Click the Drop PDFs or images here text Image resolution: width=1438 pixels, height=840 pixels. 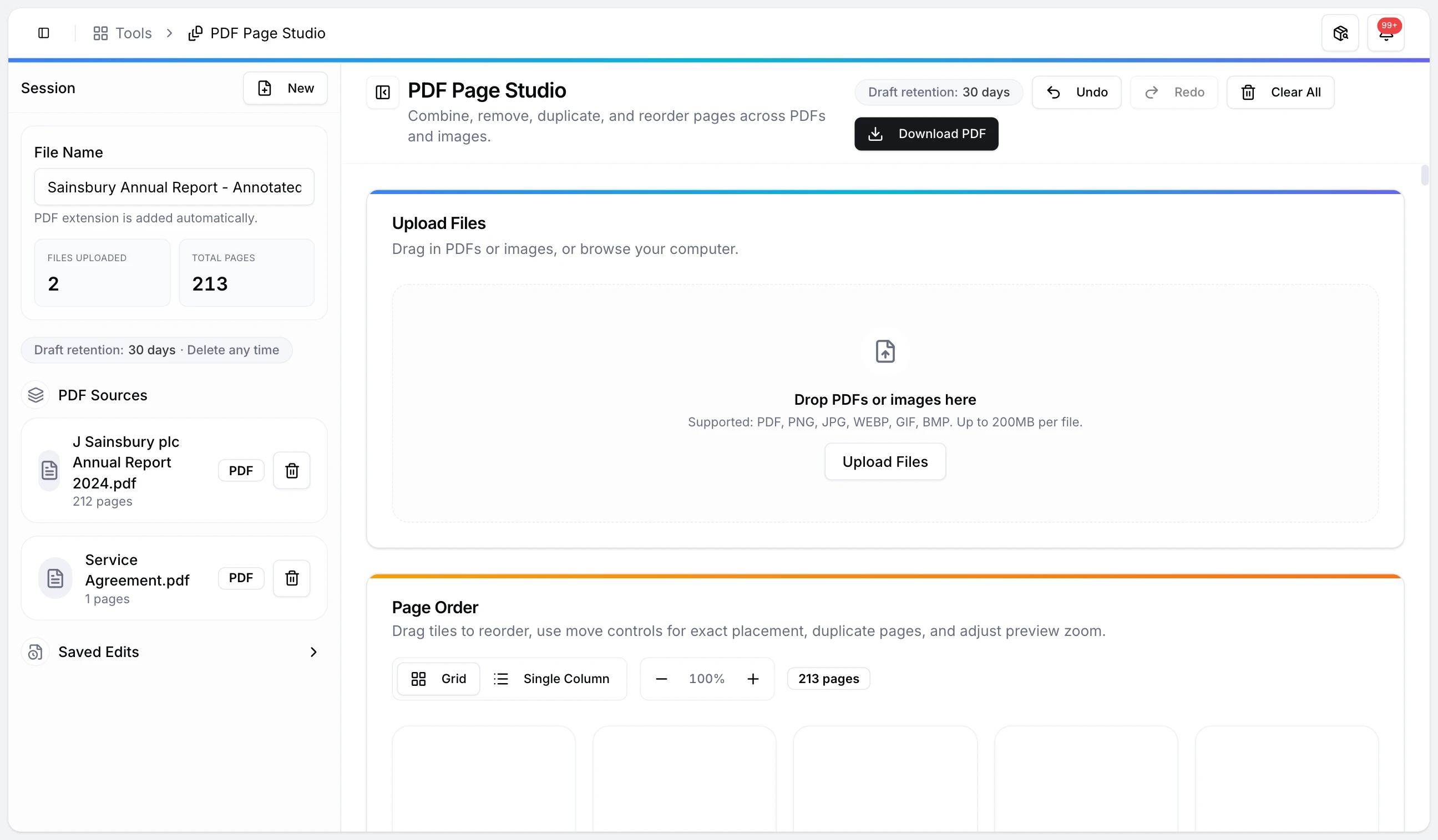[885, 399]
